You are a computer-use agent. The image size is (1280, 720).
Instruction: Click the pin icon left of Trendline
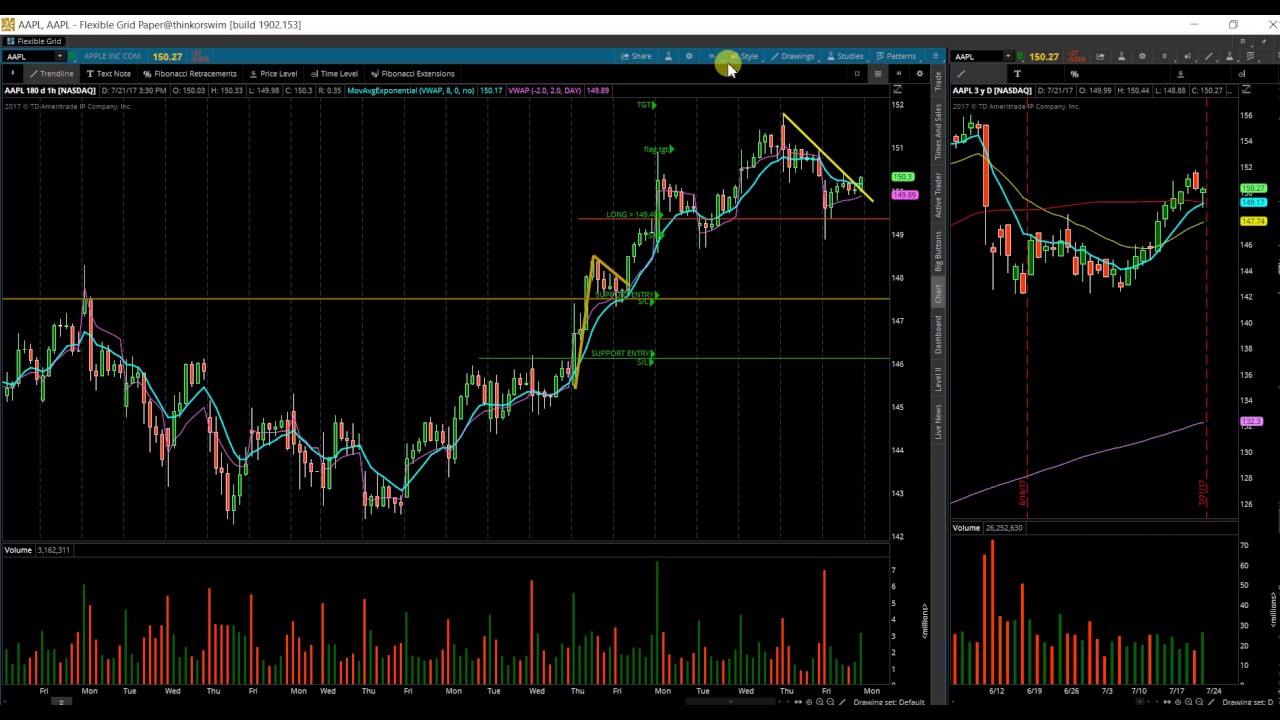[x=12, y=73]
